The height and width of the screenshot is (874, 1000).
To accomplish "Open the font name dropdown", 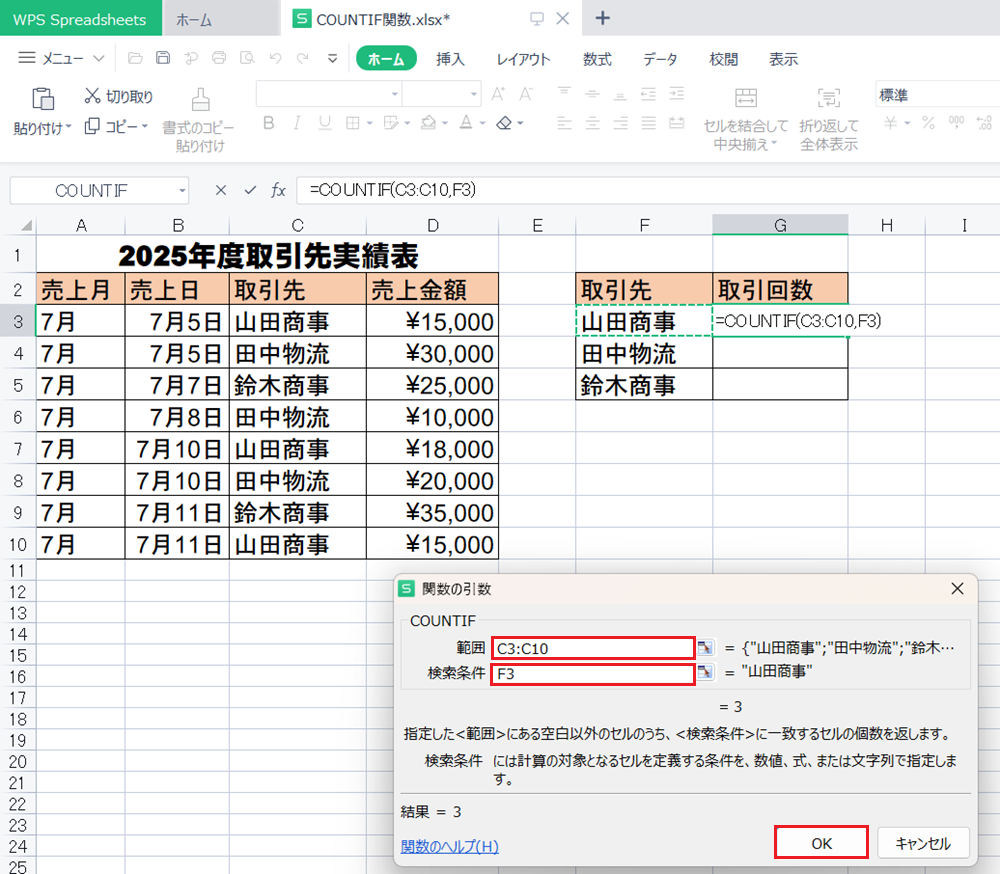I will (x=395, y=94).
